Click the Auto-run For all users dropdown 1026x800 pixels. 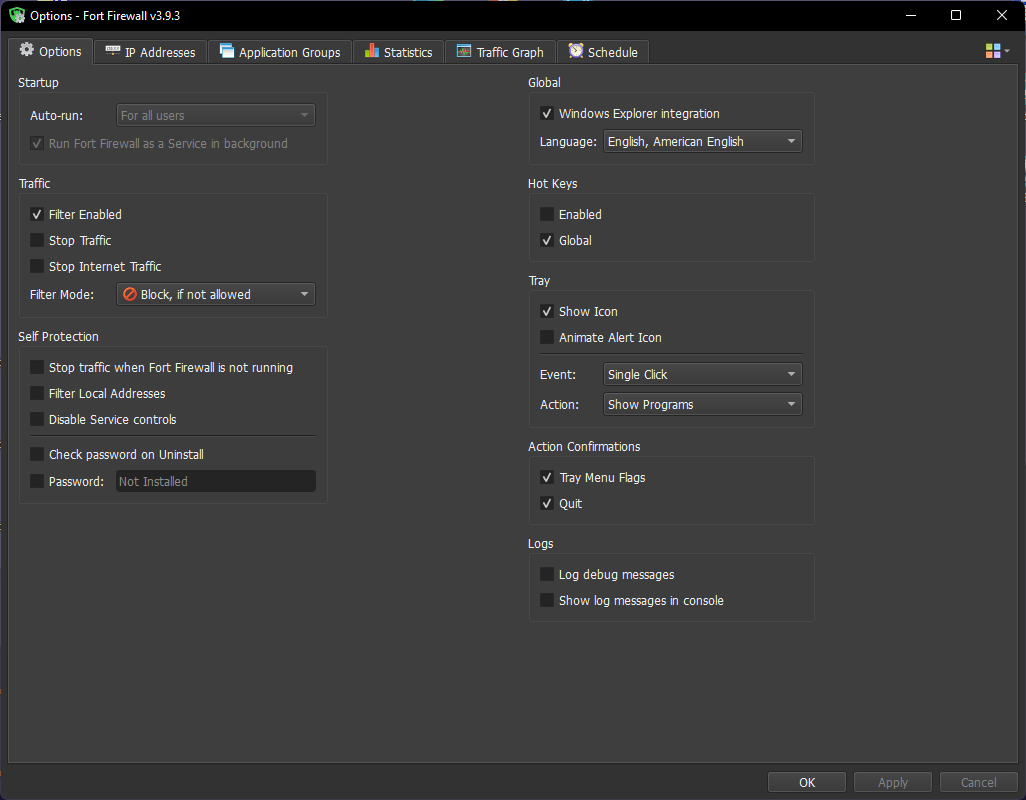216,115
